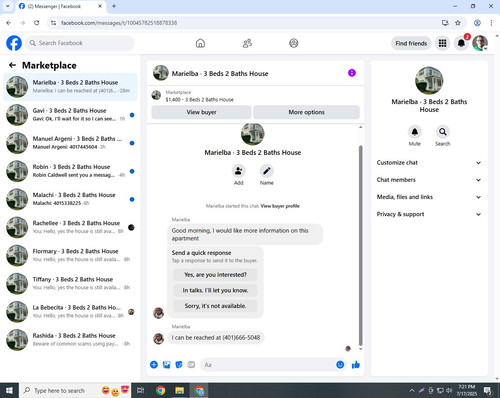Open the notifications bell with badge
This screenshot has width=500, height=398.
[x=461, y=43]
